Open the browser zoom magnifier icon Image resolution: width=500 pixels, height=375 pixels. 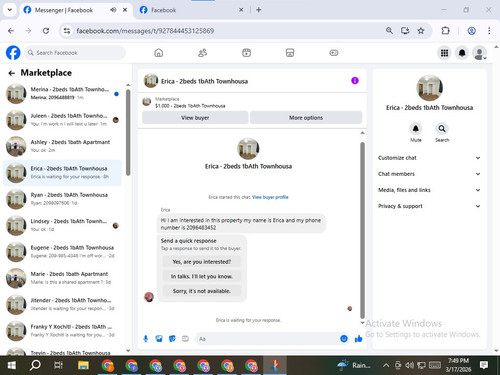[x=389, y=31]
